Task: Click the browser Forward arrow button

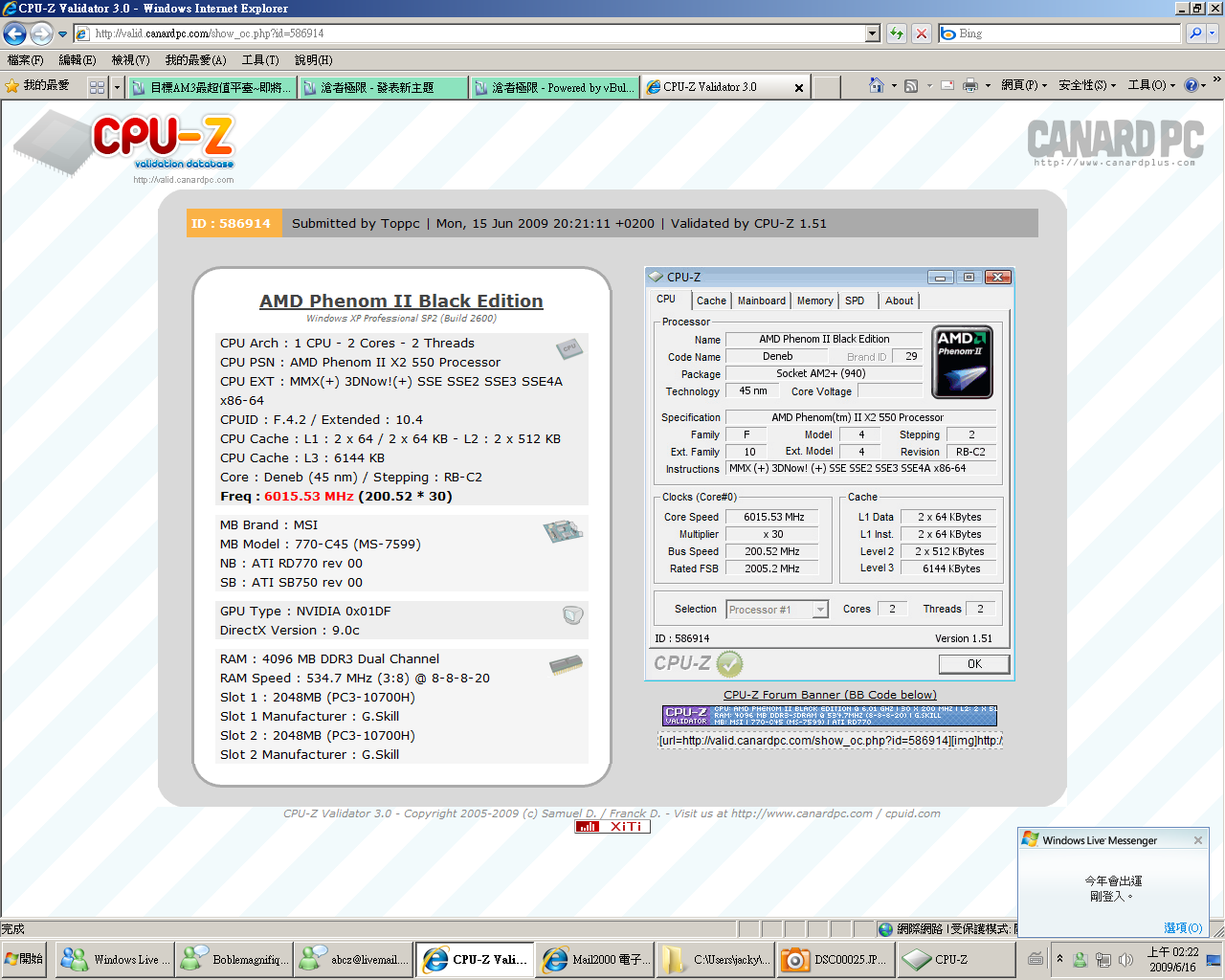Action: point(41,33)
